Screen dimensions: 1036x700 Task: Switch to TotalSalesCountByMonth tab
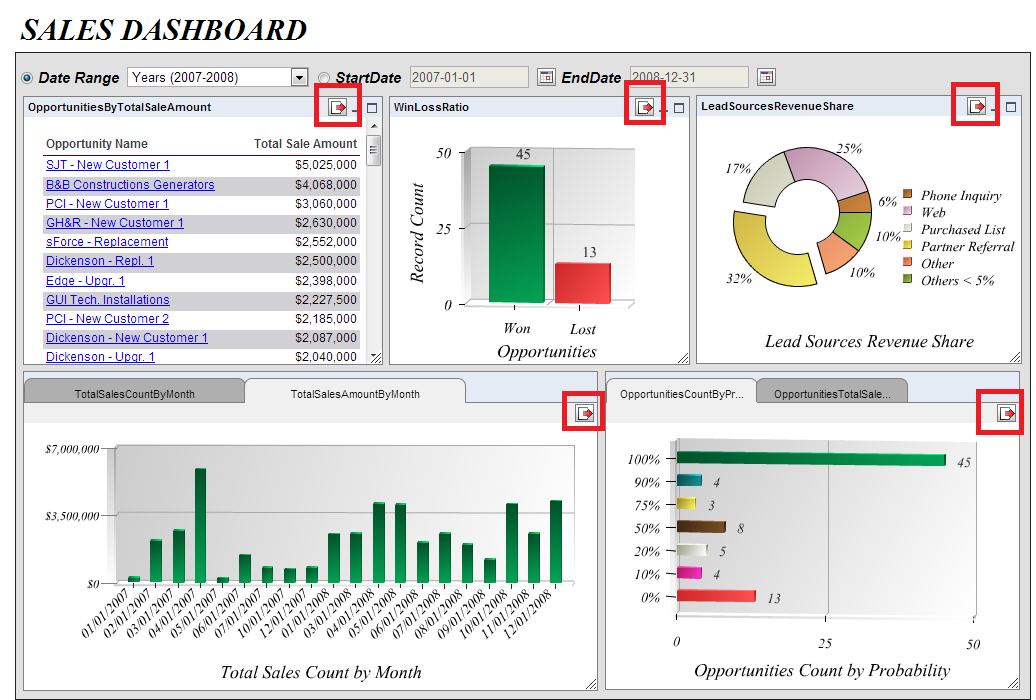point(134,394)
